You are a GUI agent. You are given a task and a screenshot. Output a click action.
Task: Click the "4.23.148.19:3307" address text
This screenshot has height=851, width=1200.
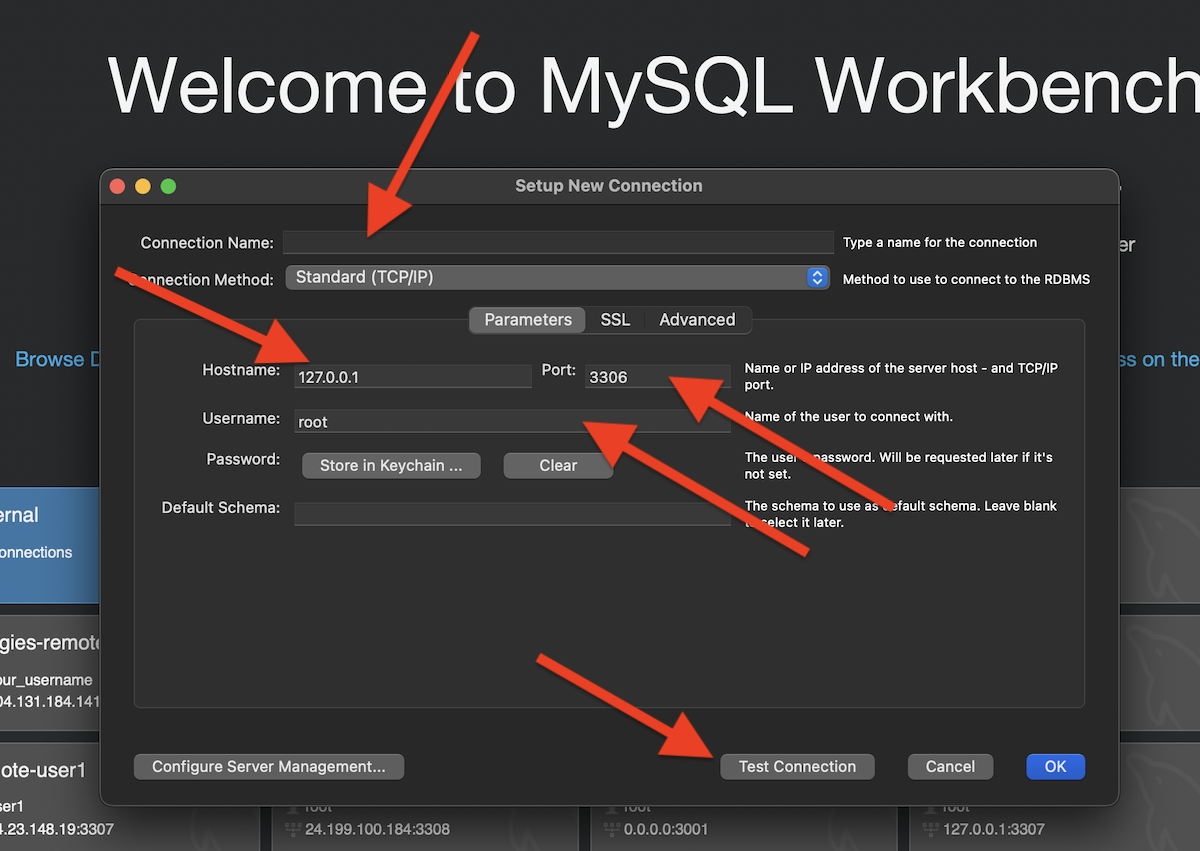click(x=57, y=829)
